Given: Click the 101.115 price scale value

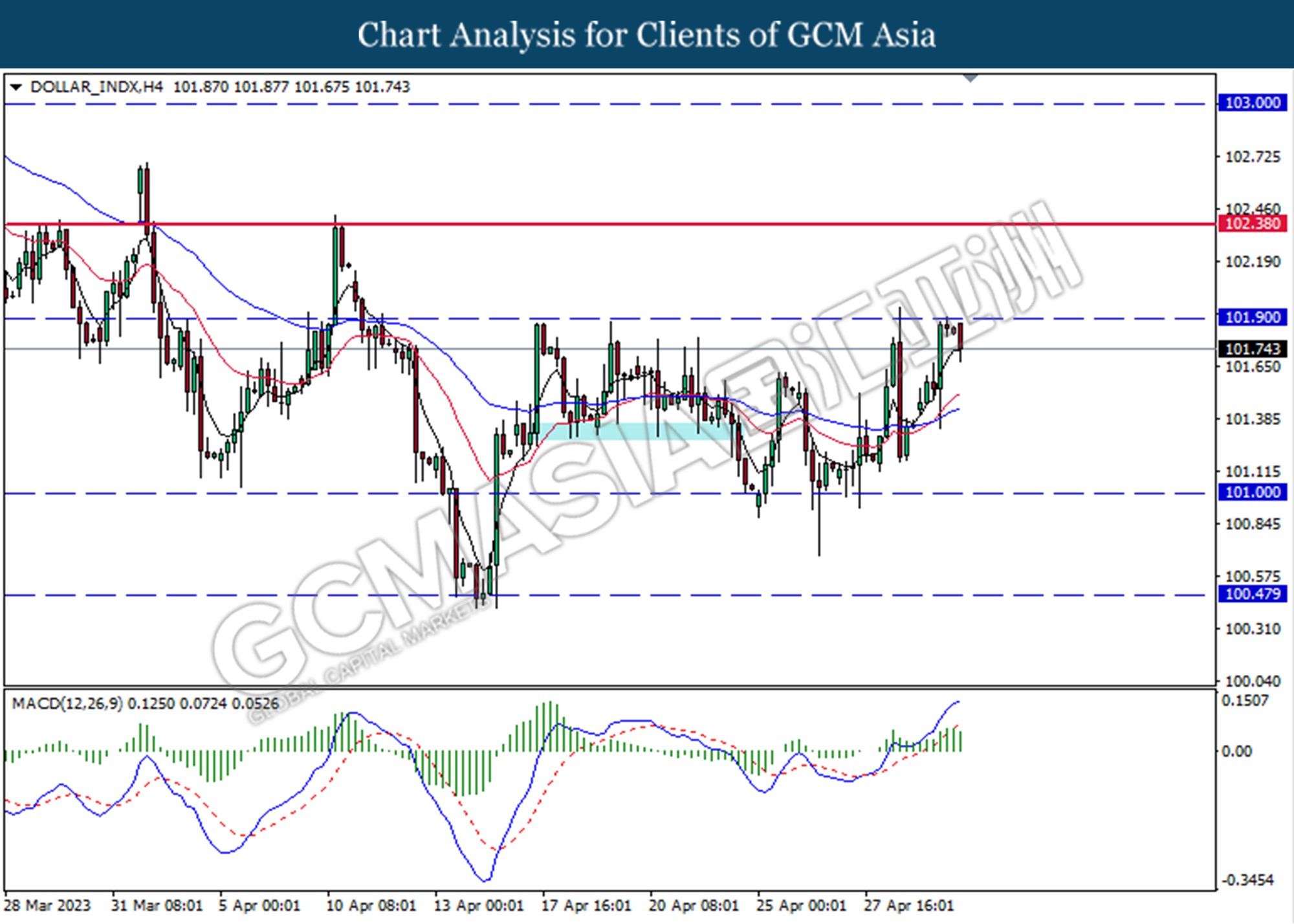Looking at the screenshot, I should click(1253, 472).
